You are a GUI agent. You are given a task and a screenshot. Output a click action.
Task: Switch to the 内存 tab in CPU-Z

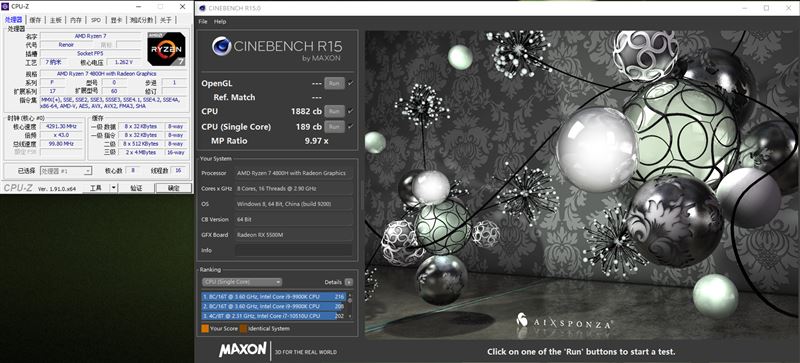(x=76, y=20)
